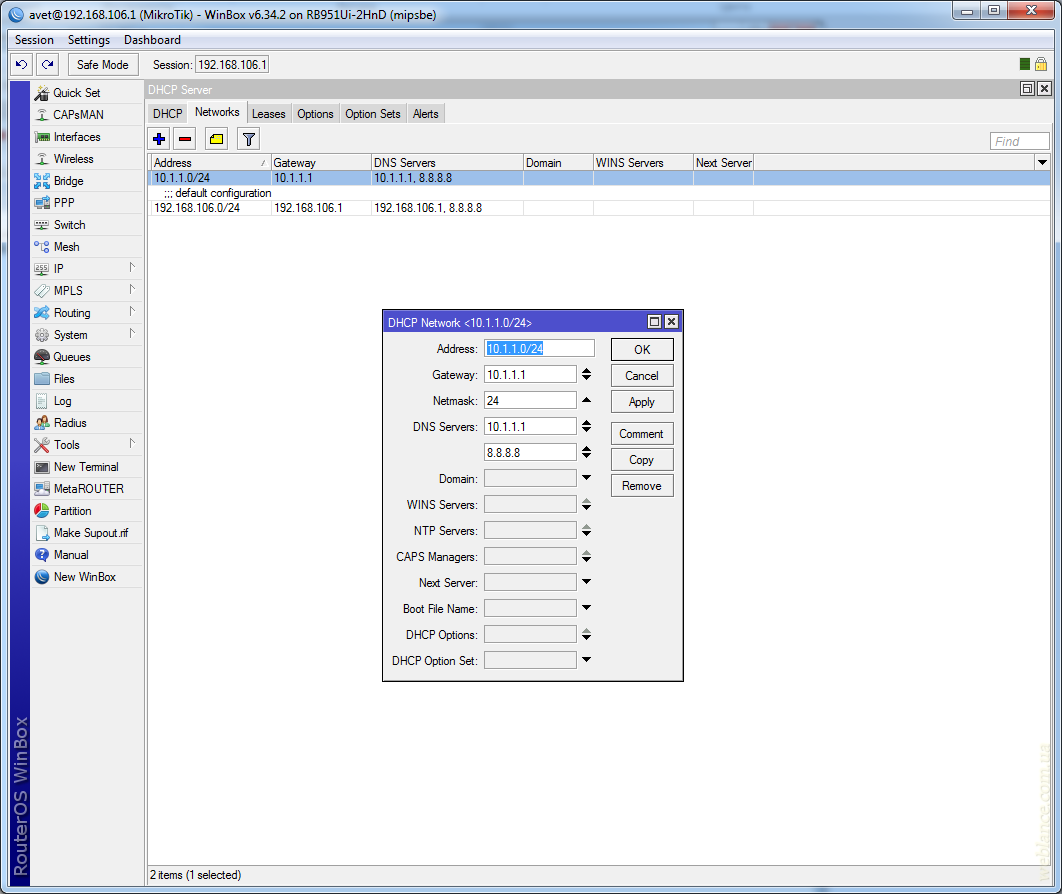Viewport: 1062px width, 894px height.
Task: Click the blue plus add network icon
Action: point(159,139)
